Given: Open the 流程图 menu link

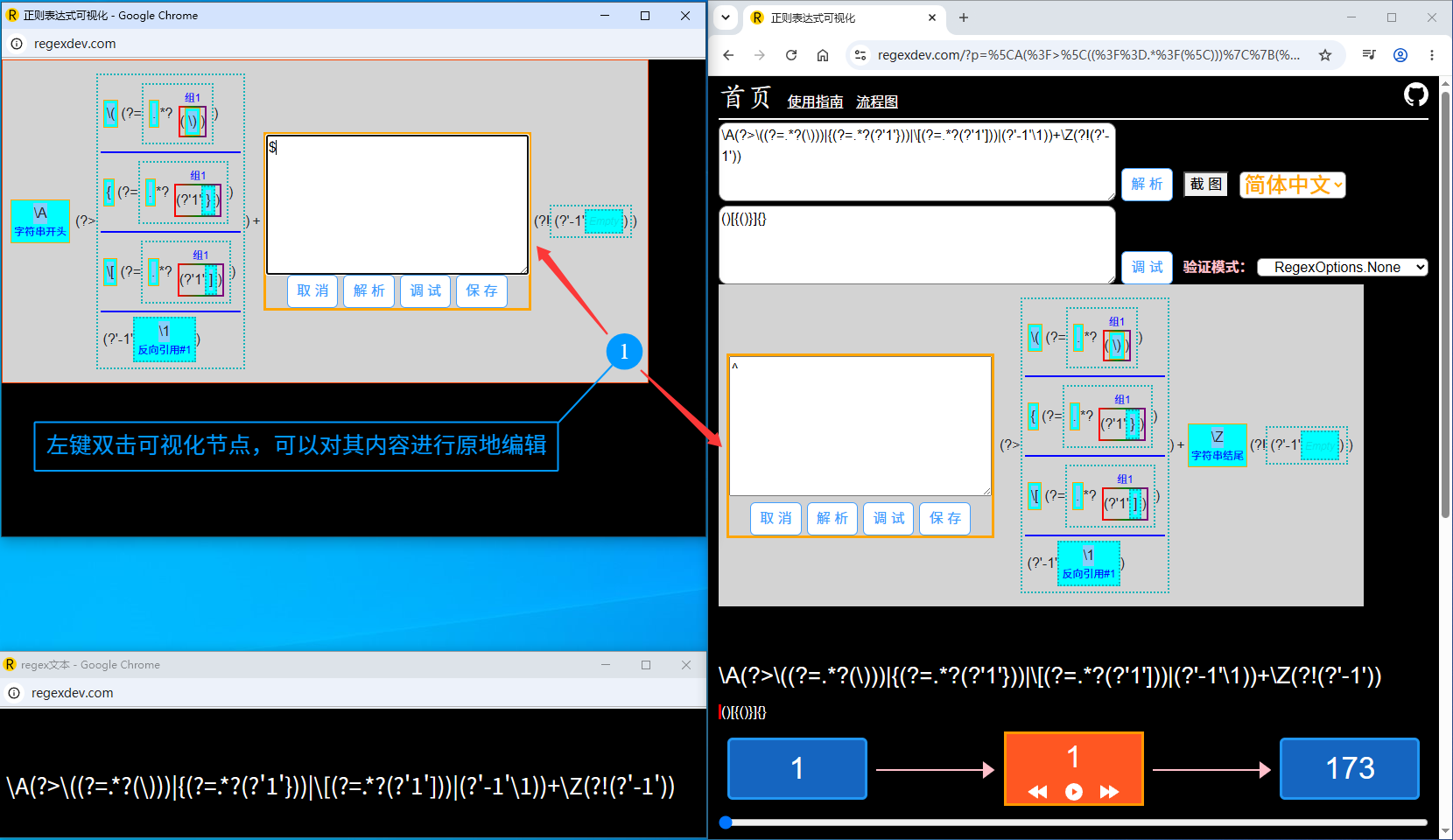Looking at the screenshot, I should pyautogui.click(x=877, y=101).
